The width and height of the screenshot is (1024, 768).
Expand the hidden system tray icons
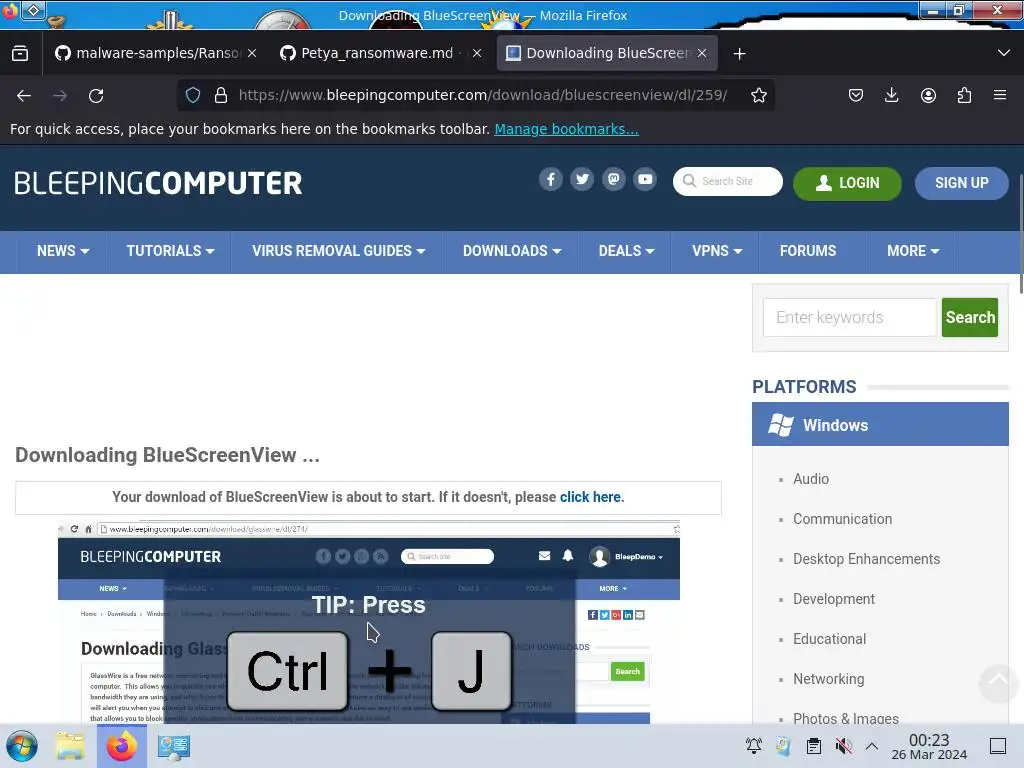pos(872,746)
